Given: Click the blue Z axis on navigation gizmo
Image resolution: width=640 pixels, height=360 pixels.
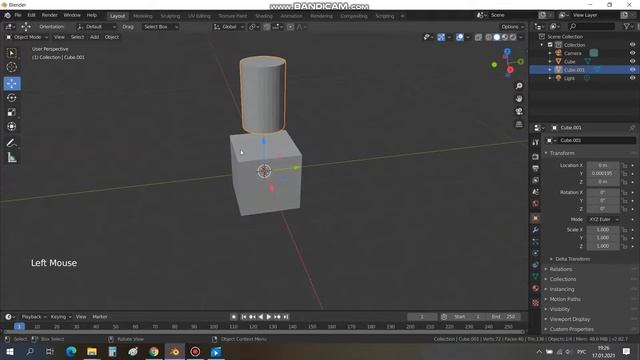Looking at the screenshot, I should tap(507, 51).
